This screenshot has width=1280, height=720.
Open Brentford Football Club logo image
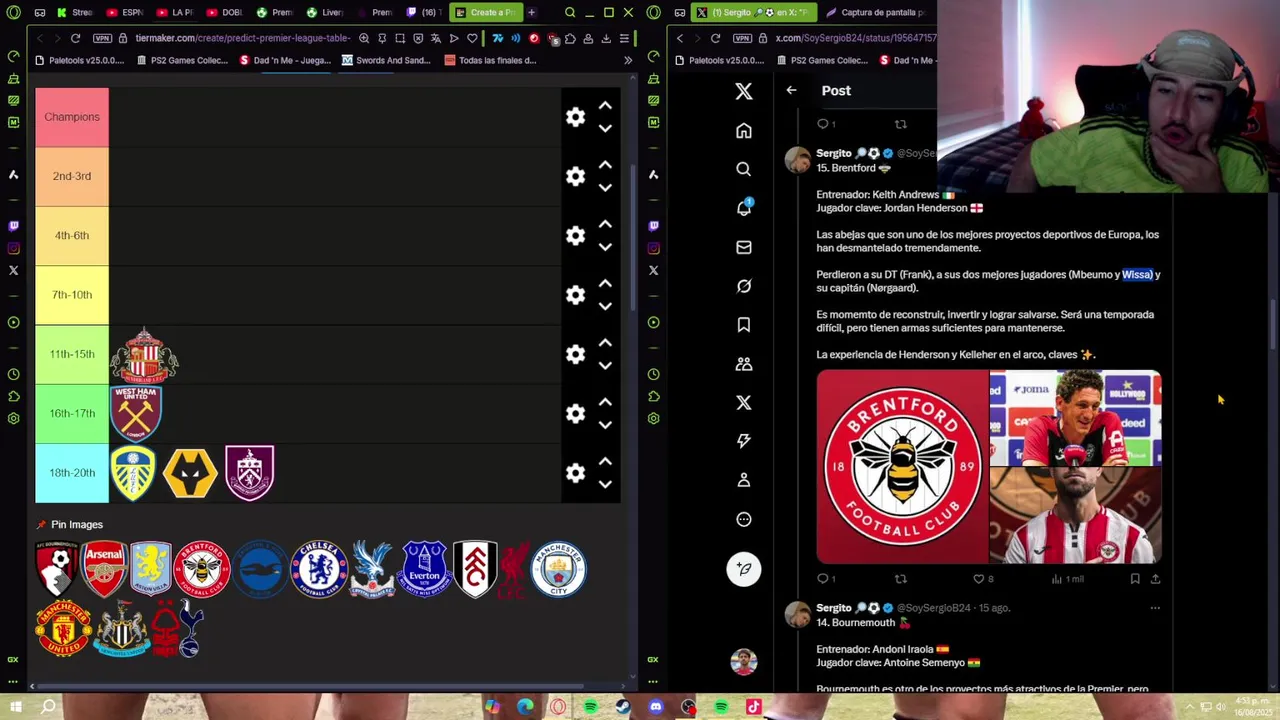point(902,467)
